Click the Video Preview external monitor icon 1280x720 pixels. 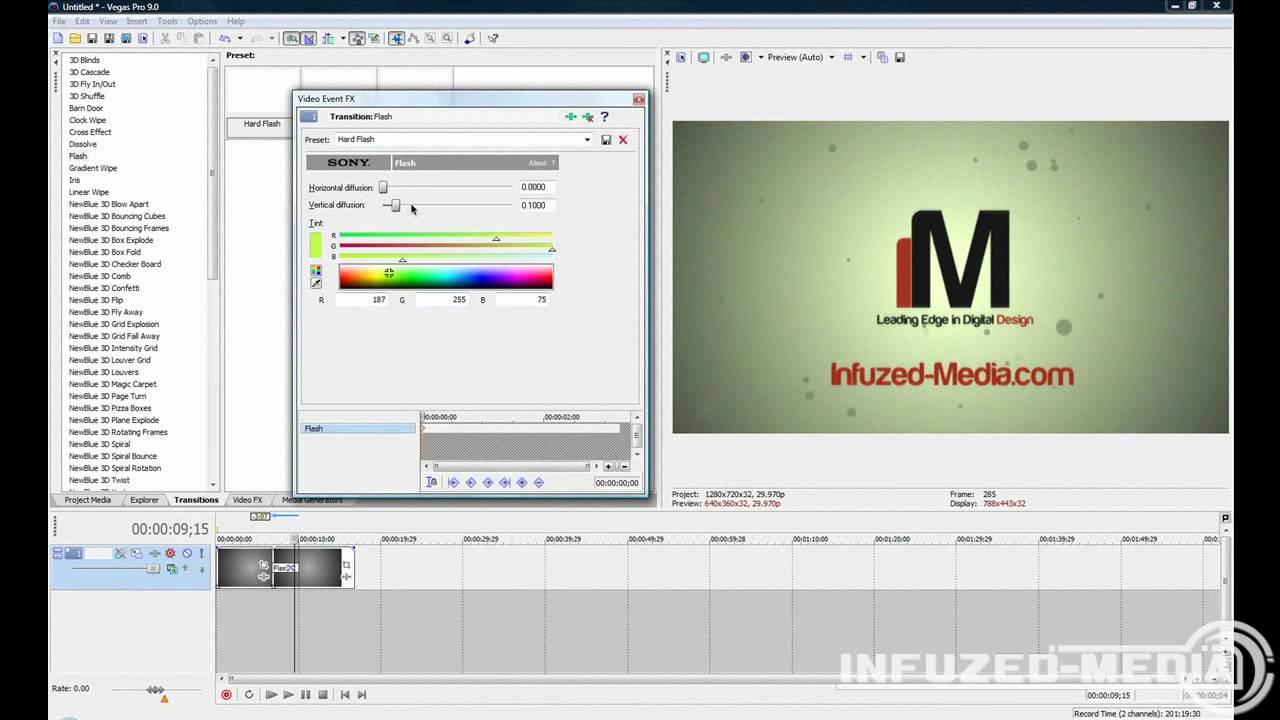tap(703, 57)
